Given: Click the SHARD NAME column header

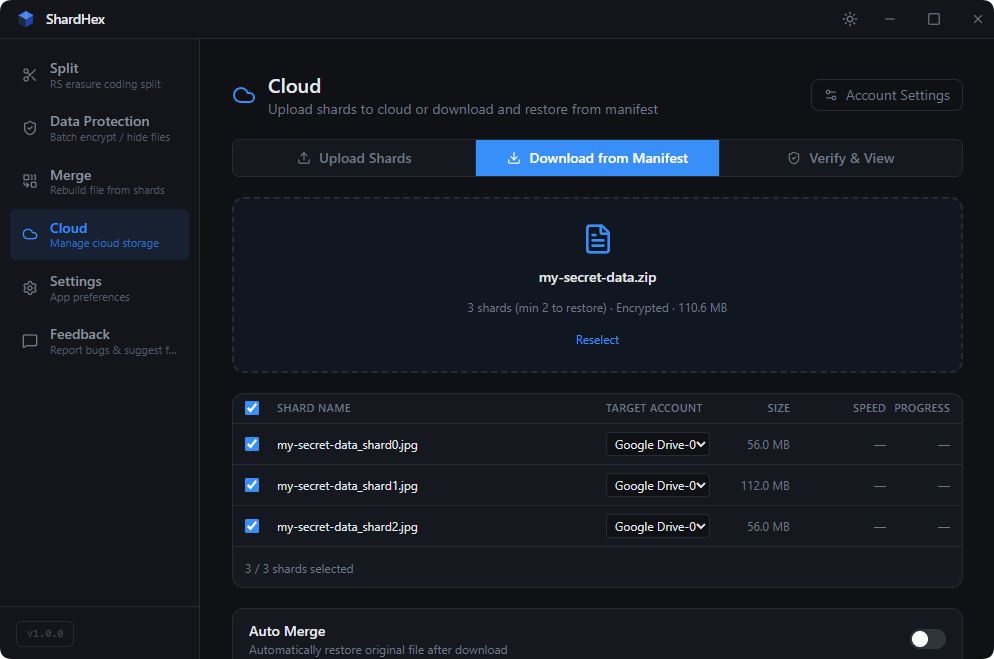Looking at the screenshot, I should click(314, 408).
